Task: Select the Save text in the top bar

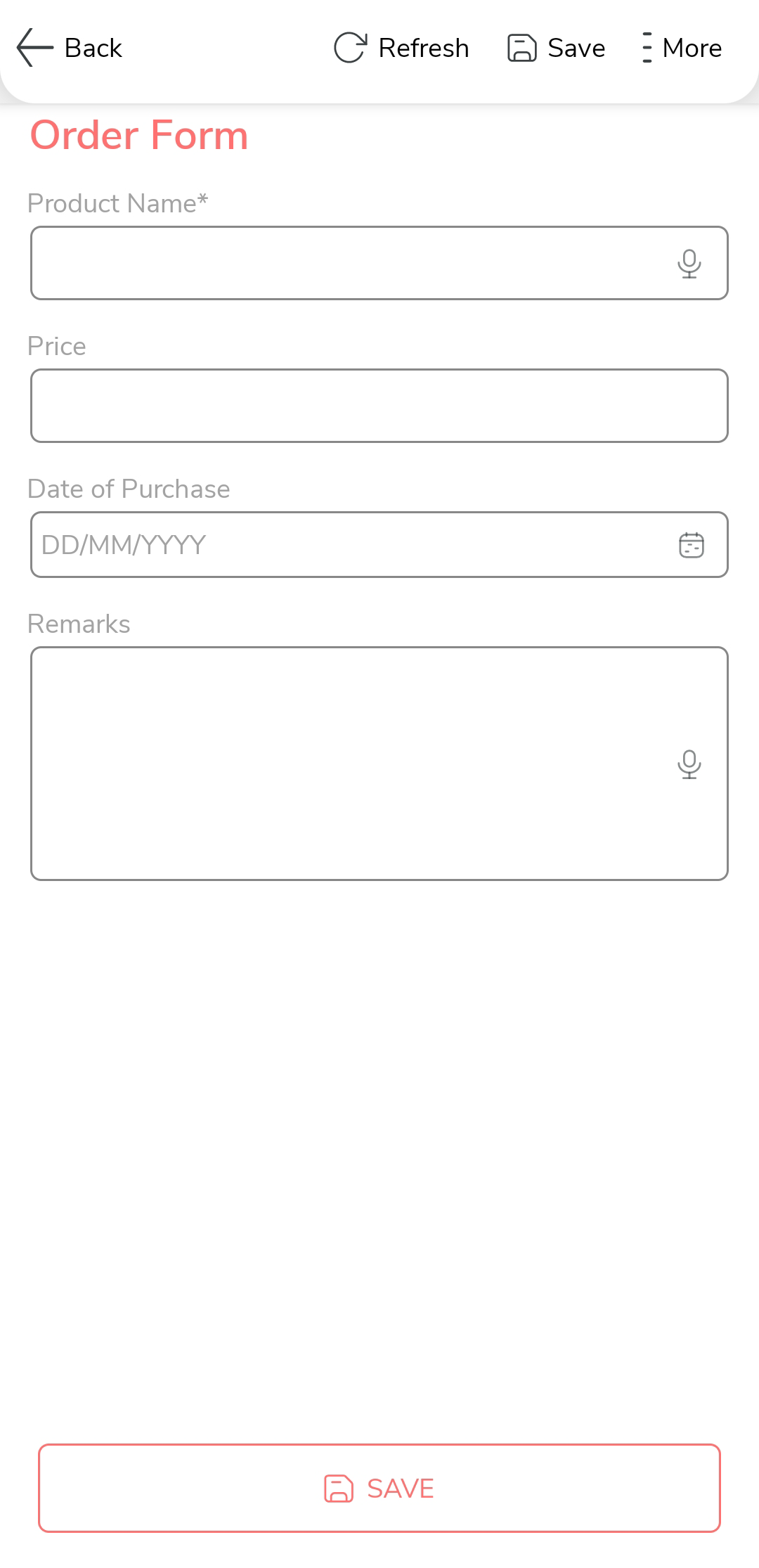Action: [576, 48]
